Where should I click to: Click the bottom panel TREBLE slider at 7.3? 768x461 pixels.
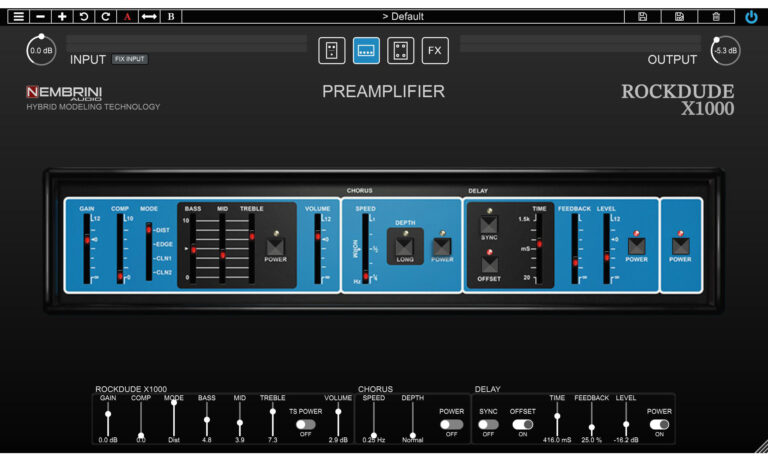coord(272,419)
